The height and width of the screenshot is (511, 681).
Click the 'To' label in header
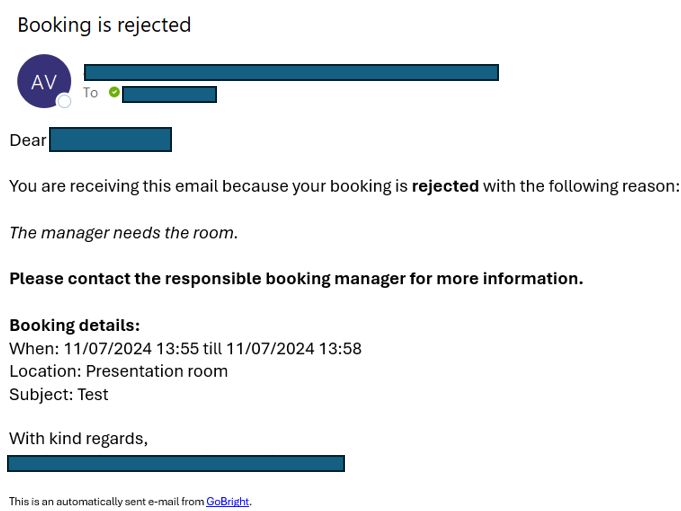click(x=90, y=92)
